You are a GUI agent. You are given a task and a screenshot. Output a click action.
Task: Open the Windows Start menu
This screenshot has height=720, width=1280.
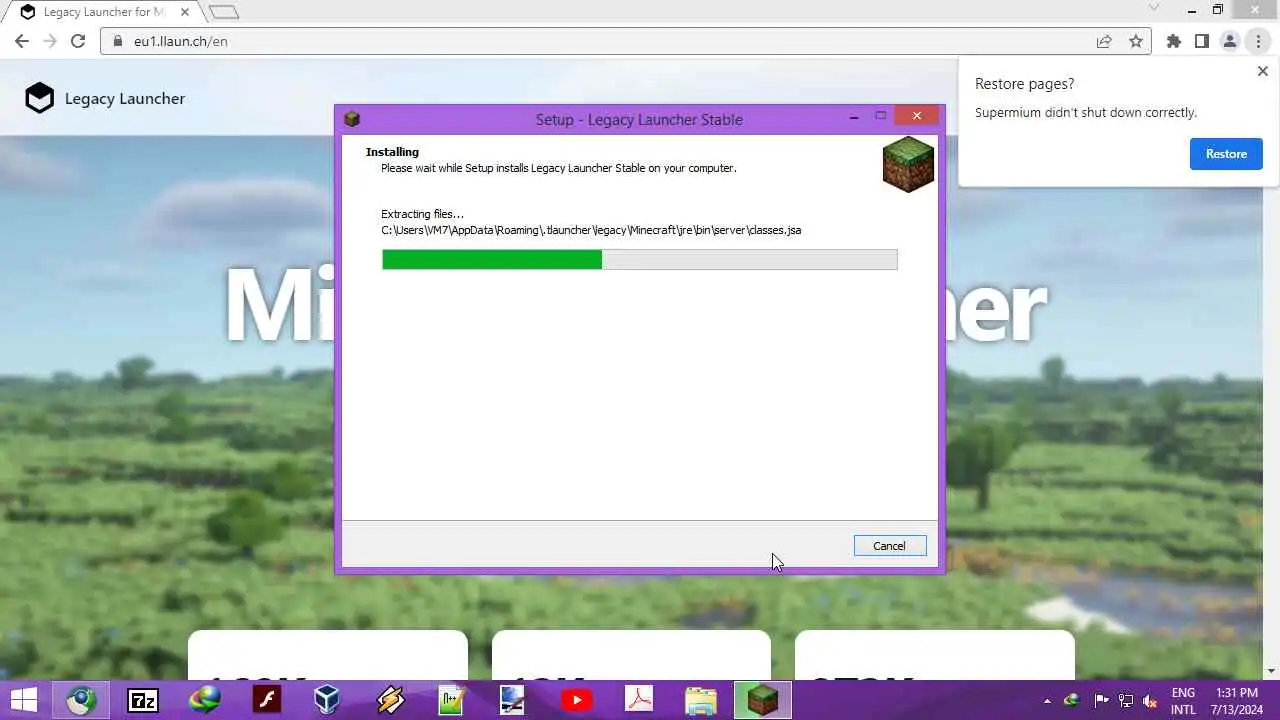(x=23, y=700)
